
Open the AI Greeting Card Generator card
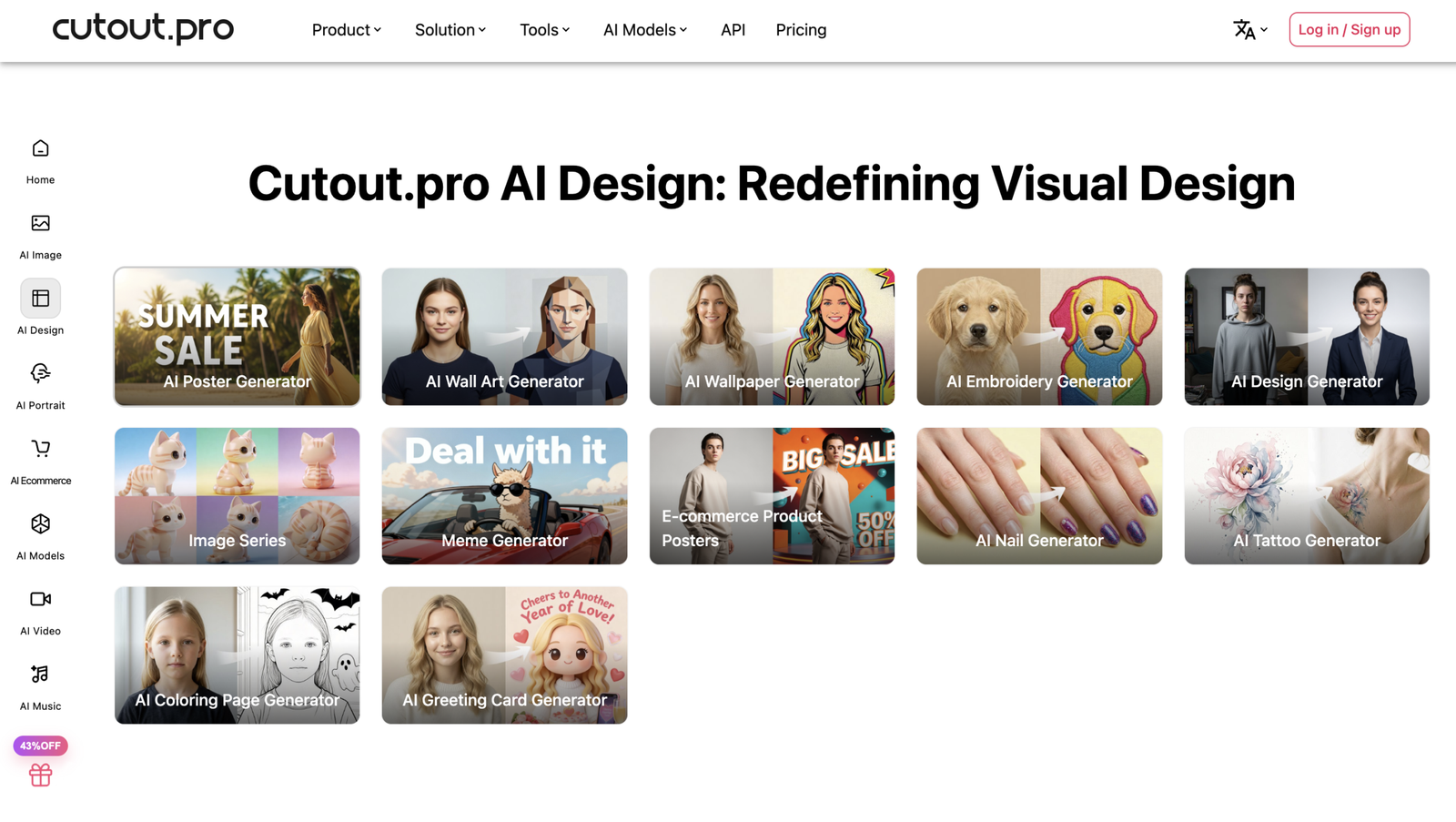[504, 655]
